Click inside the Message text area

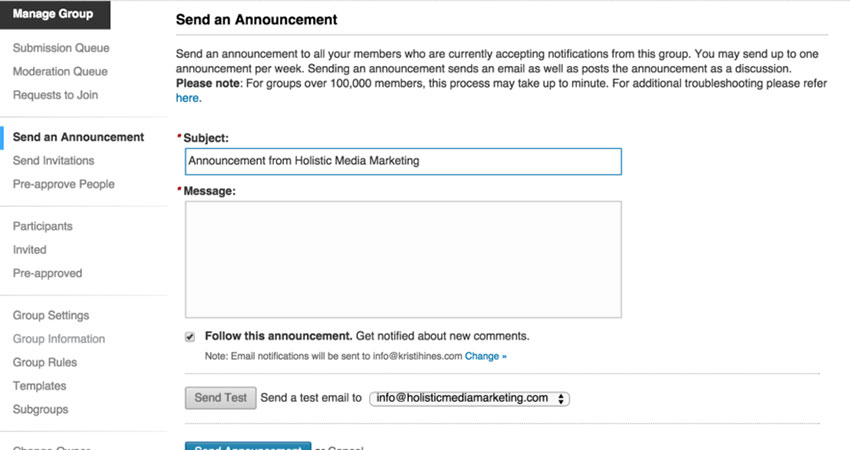pyautogui.click(x=403, y=259)
